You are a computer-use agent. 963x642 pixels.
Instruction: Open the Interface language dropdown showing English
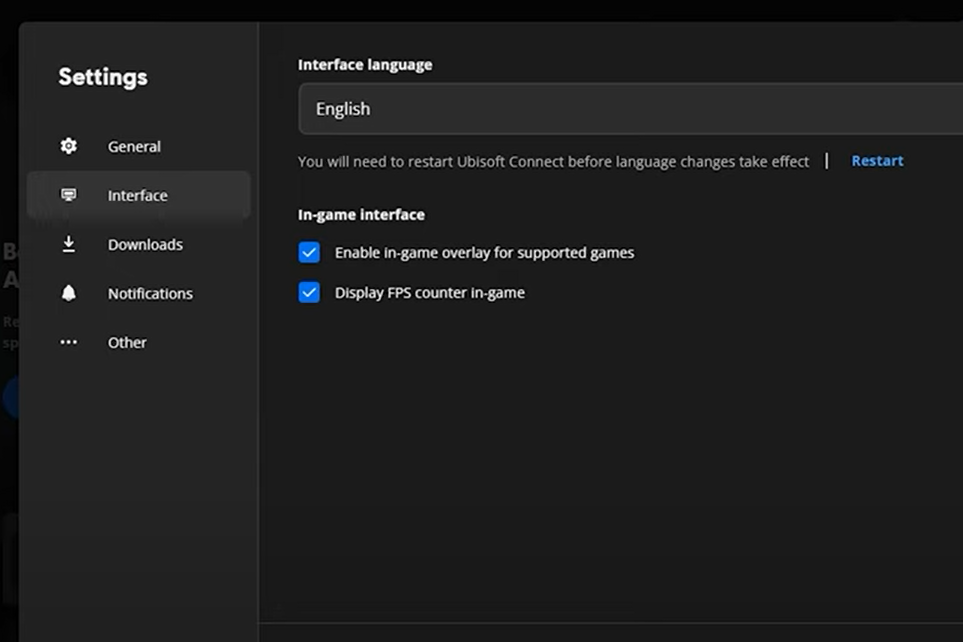click(630, 109)
